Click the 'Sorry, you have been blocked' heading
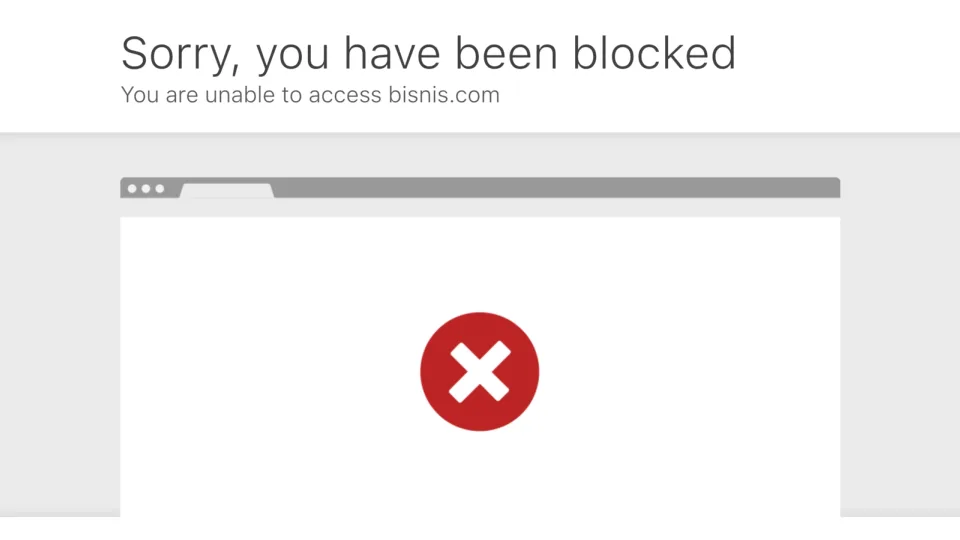960x540 pixels. click(x=428, y=54)
